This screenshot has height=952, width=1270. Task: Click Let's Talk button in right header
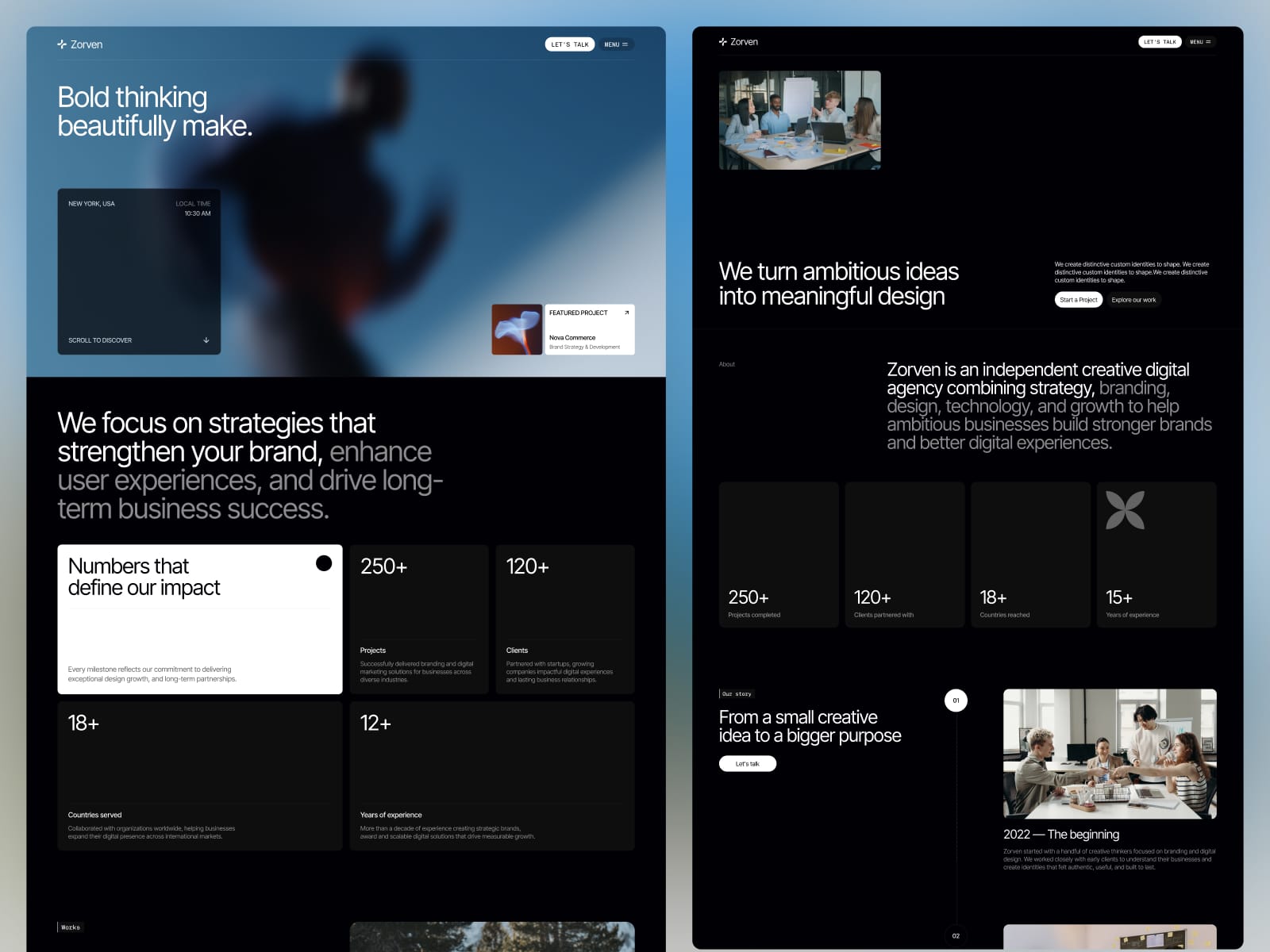(x=1160, y=42)
